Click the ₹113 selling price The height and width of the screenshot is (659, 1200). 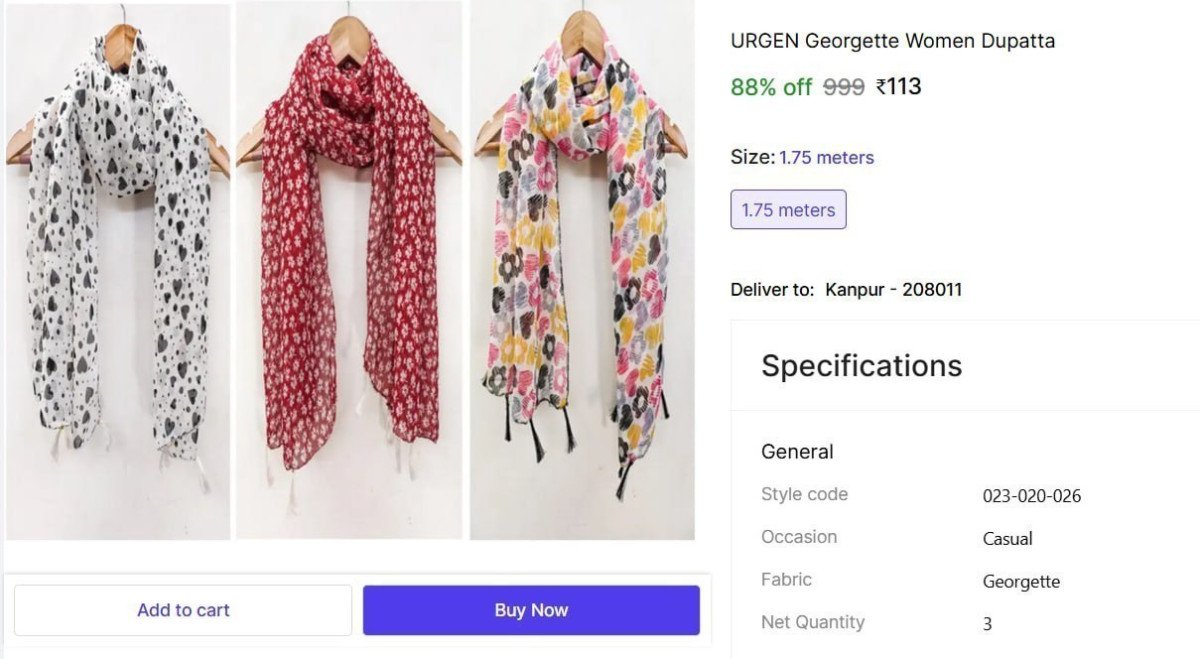[x=898, y=87]
